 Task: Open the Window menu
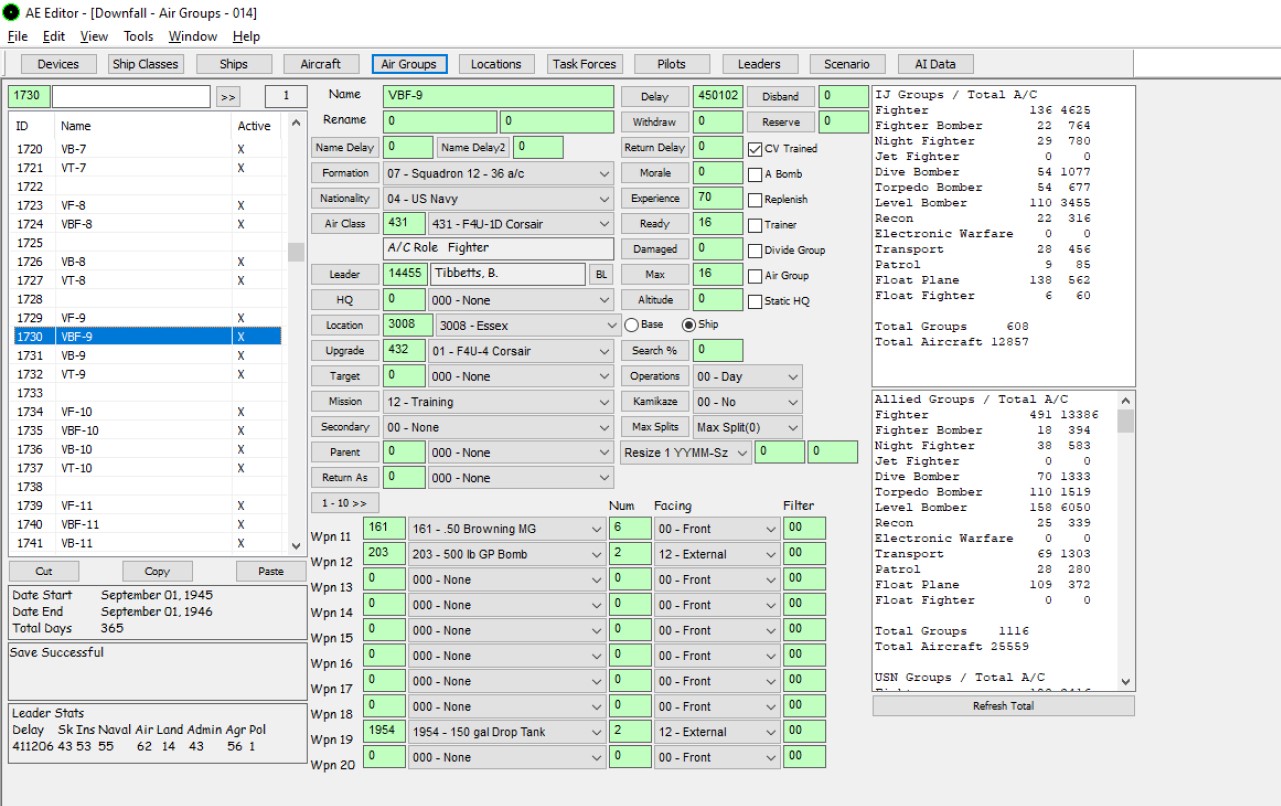coord(193,36)
